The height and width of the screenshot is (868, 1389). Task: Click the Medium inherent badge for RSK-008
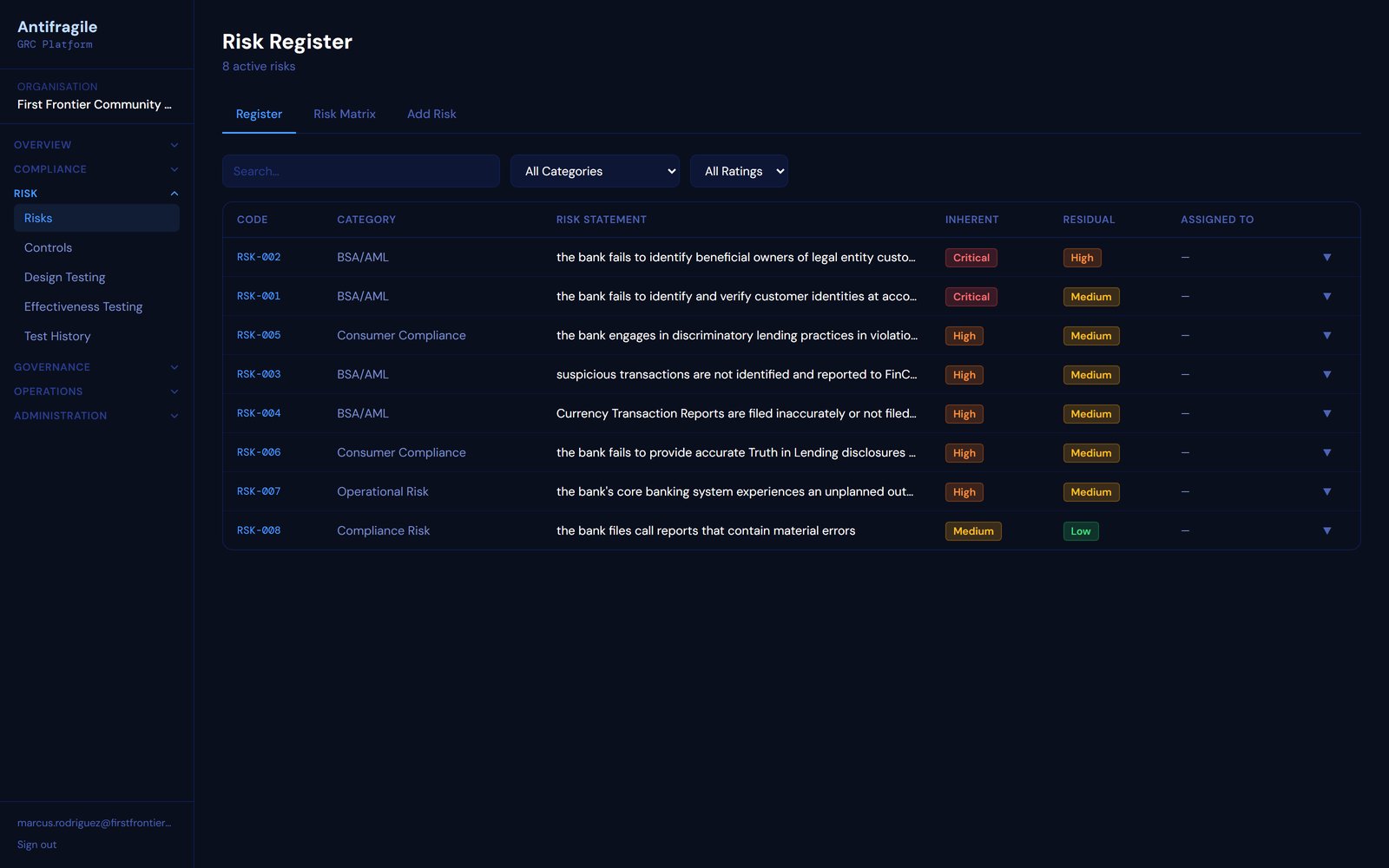click(973, 531)
